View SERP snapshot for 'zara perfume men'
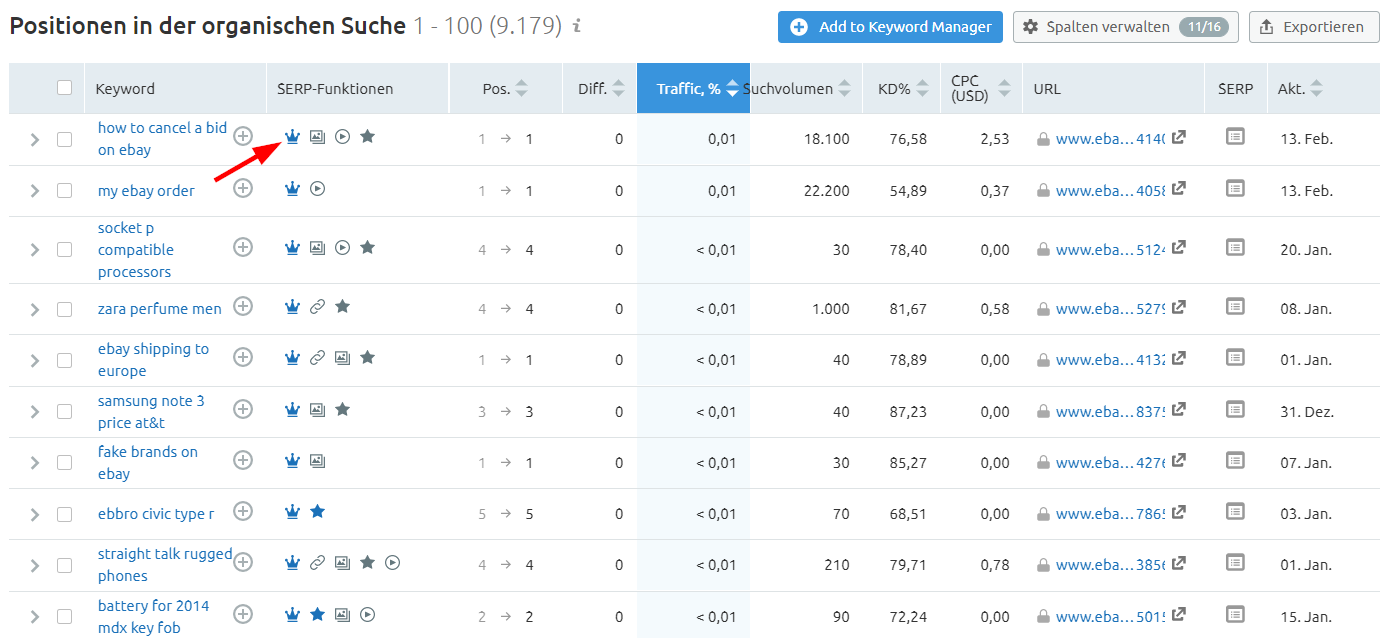This screenshot has height=638, width=1389. (1235, 306)
